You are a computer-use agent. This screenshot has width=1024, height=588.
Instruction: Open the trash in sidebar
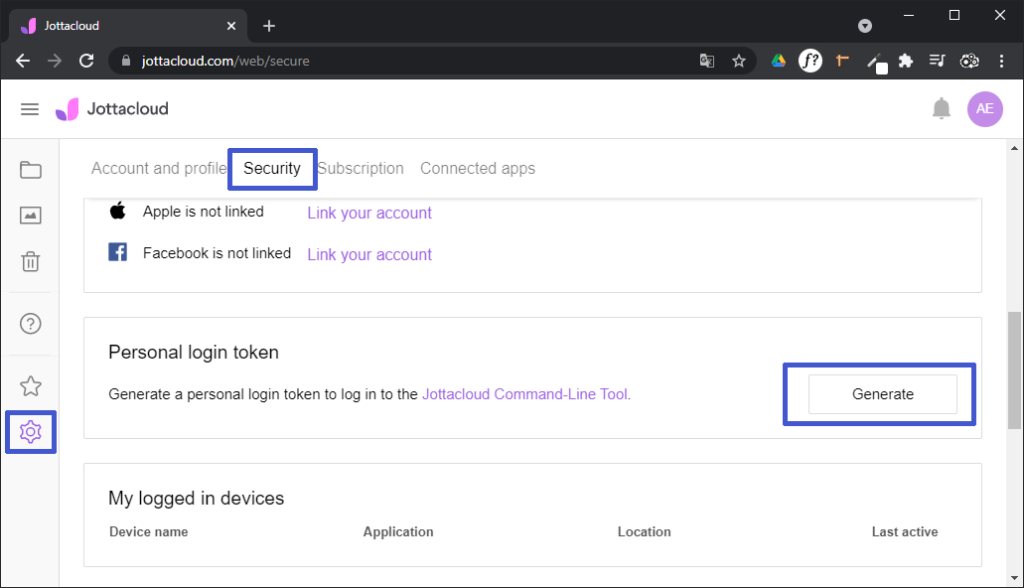click(x=31, y=261)
